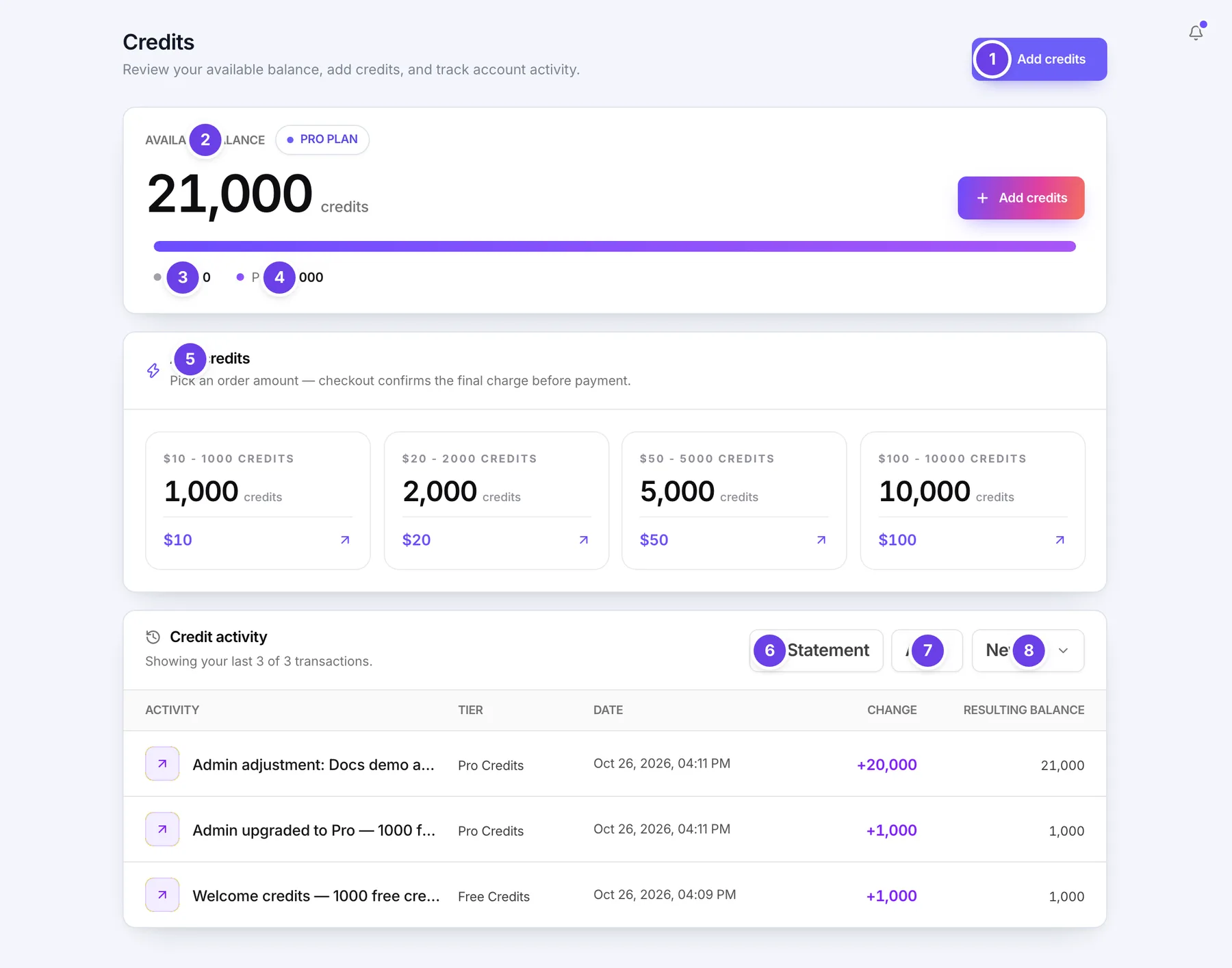Click the arrow icon in the $100 package card
Image resolution: width=1232 pixels, height=968 pixels.
1060,540
